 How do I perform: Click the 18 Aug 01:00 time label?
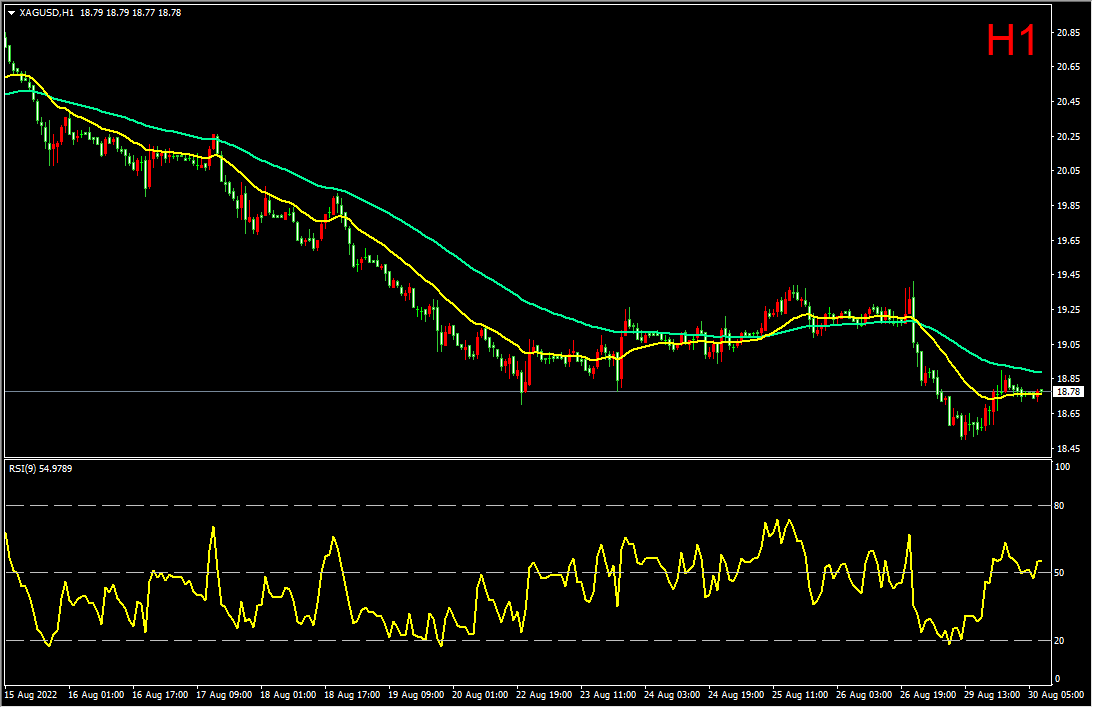pos(288,695)
